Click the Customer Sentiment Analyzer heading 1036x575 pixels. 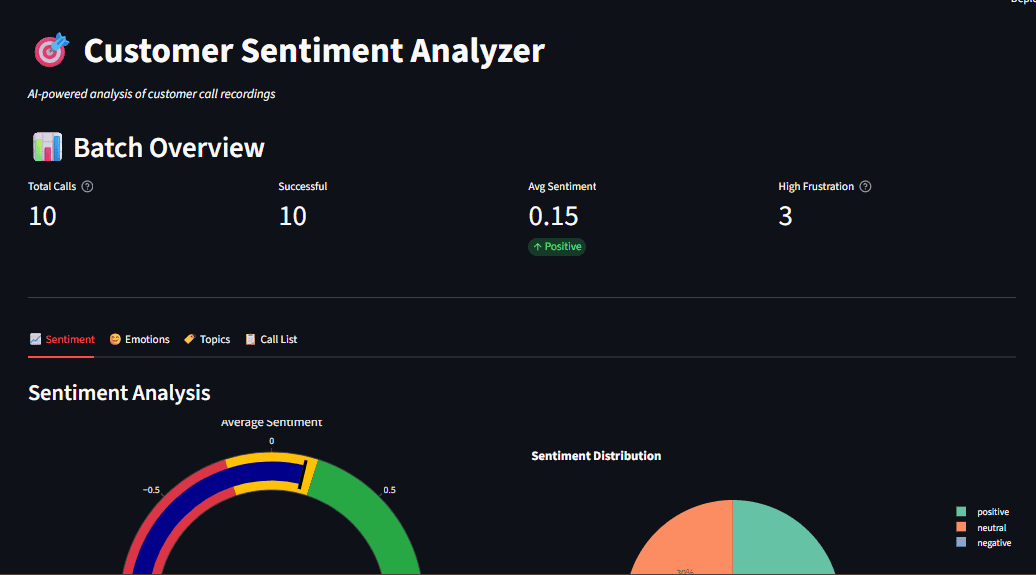point(314,50)
